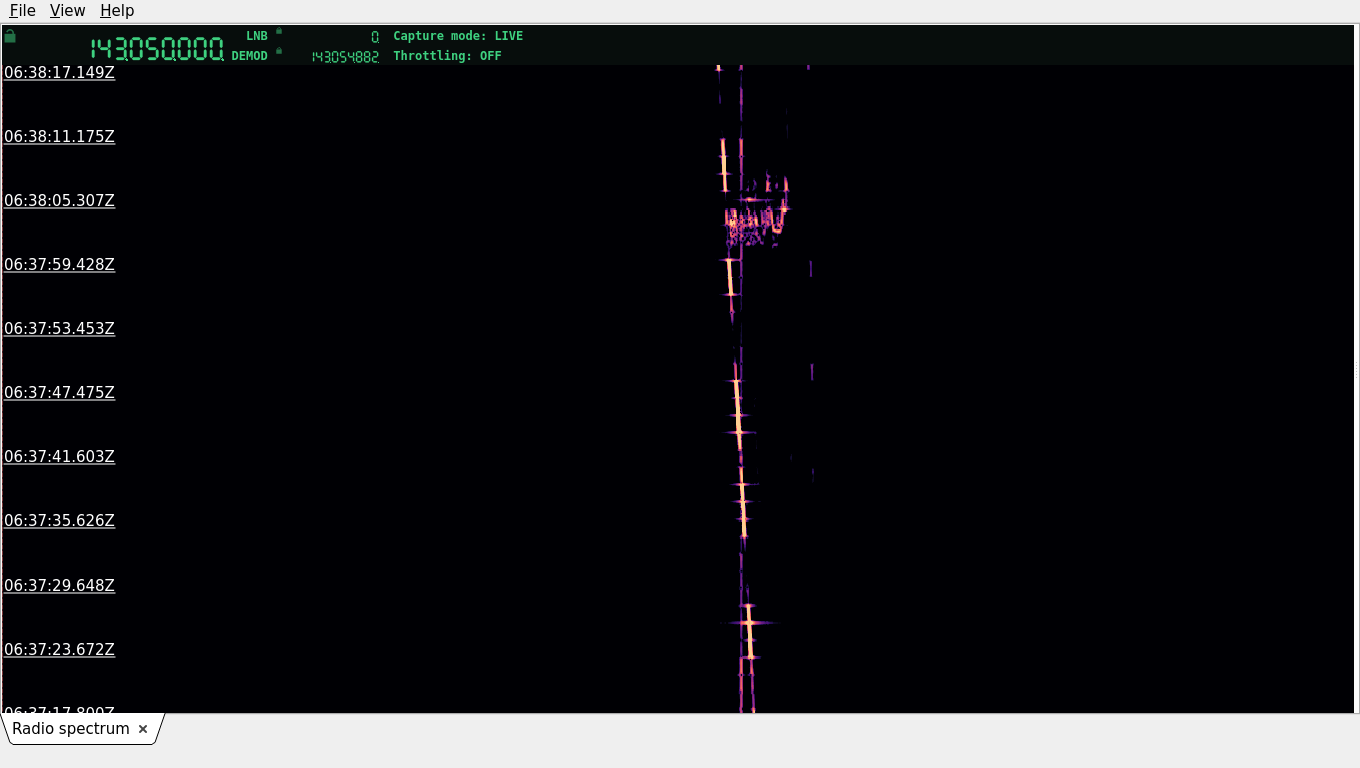Select the 06:38:17.149Z timestamp
The image size is (1360, 768).
pos(59,73)
